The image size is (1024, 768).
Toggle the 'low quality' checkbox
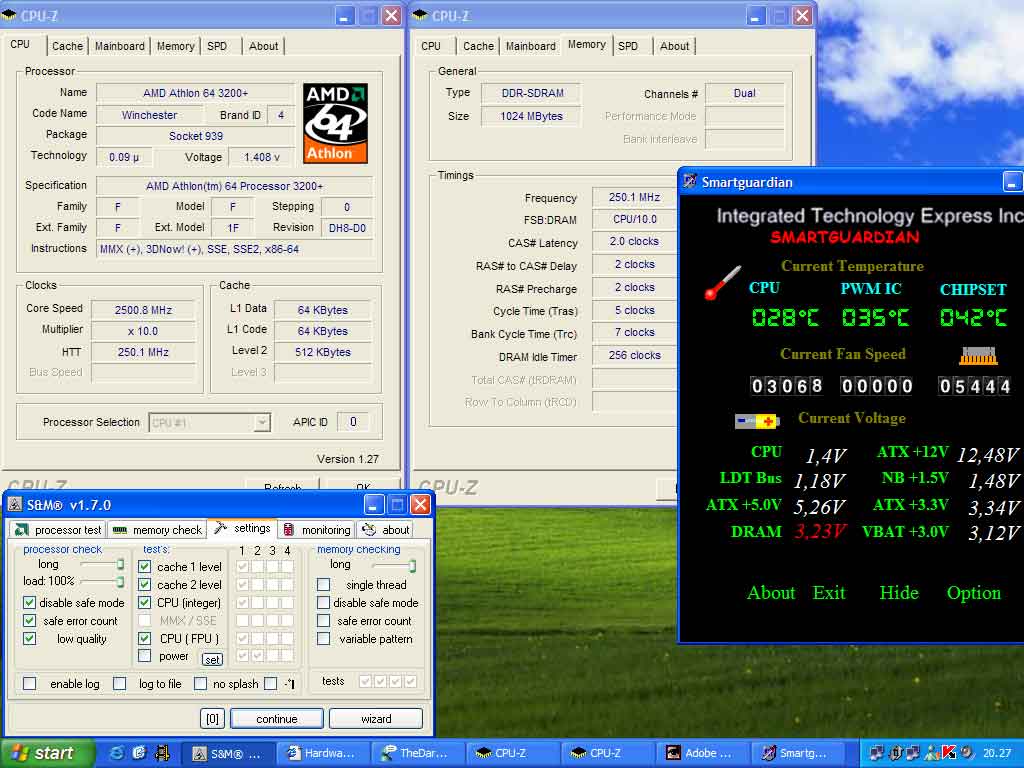click(29, 638)
